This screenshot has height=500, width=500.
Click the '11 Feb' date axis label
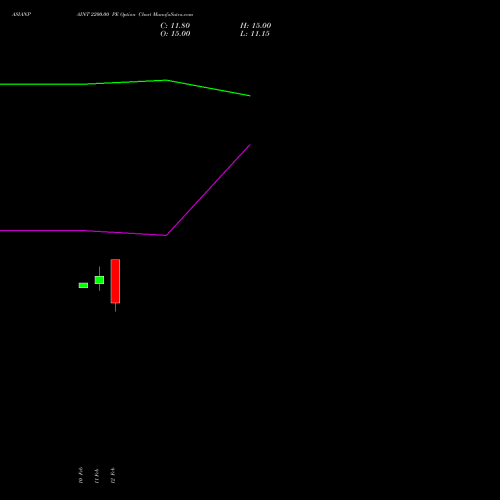coord(97,476)
